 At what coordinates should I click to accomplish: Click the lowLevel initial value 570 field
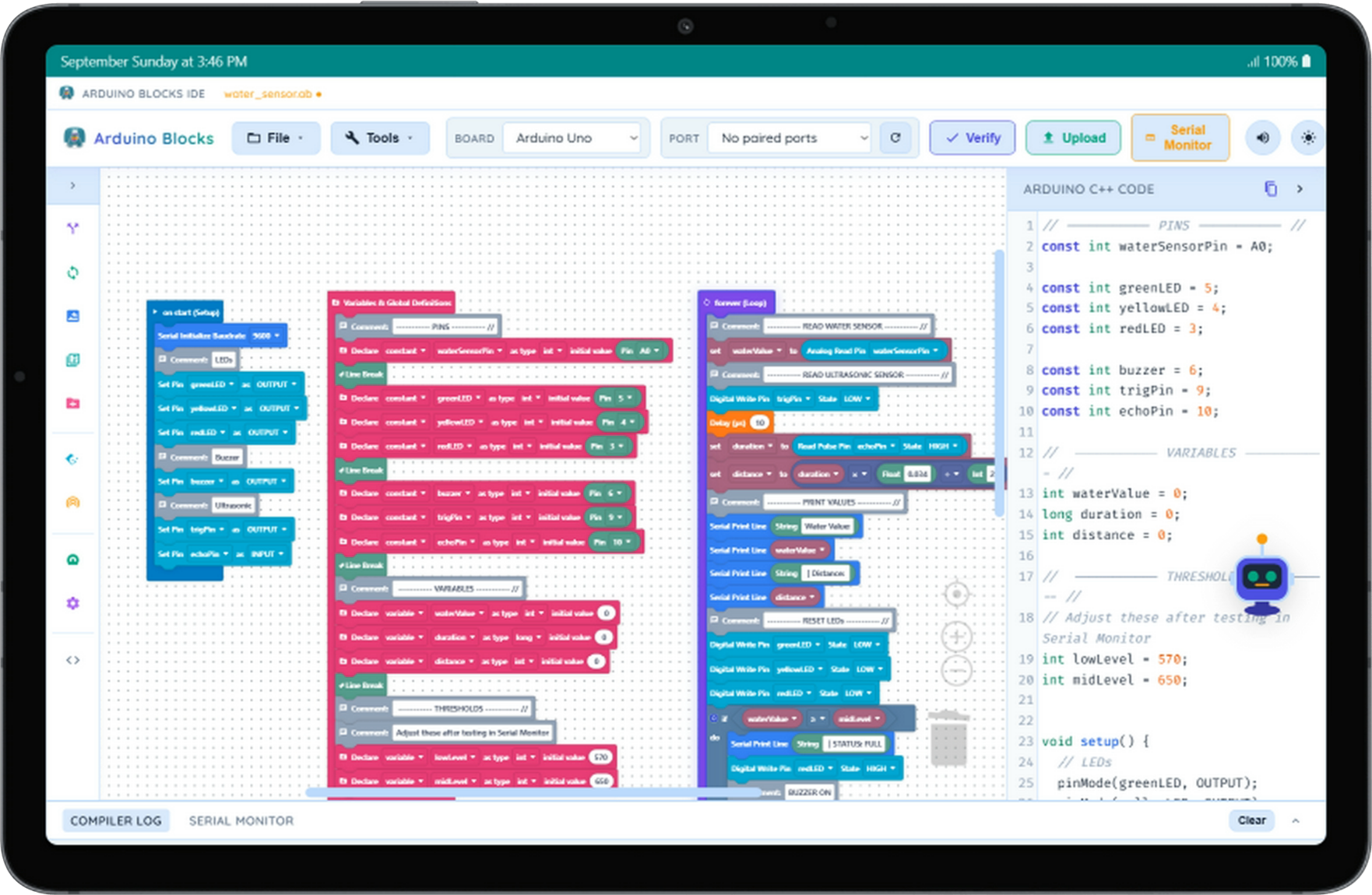click(600, 756)
